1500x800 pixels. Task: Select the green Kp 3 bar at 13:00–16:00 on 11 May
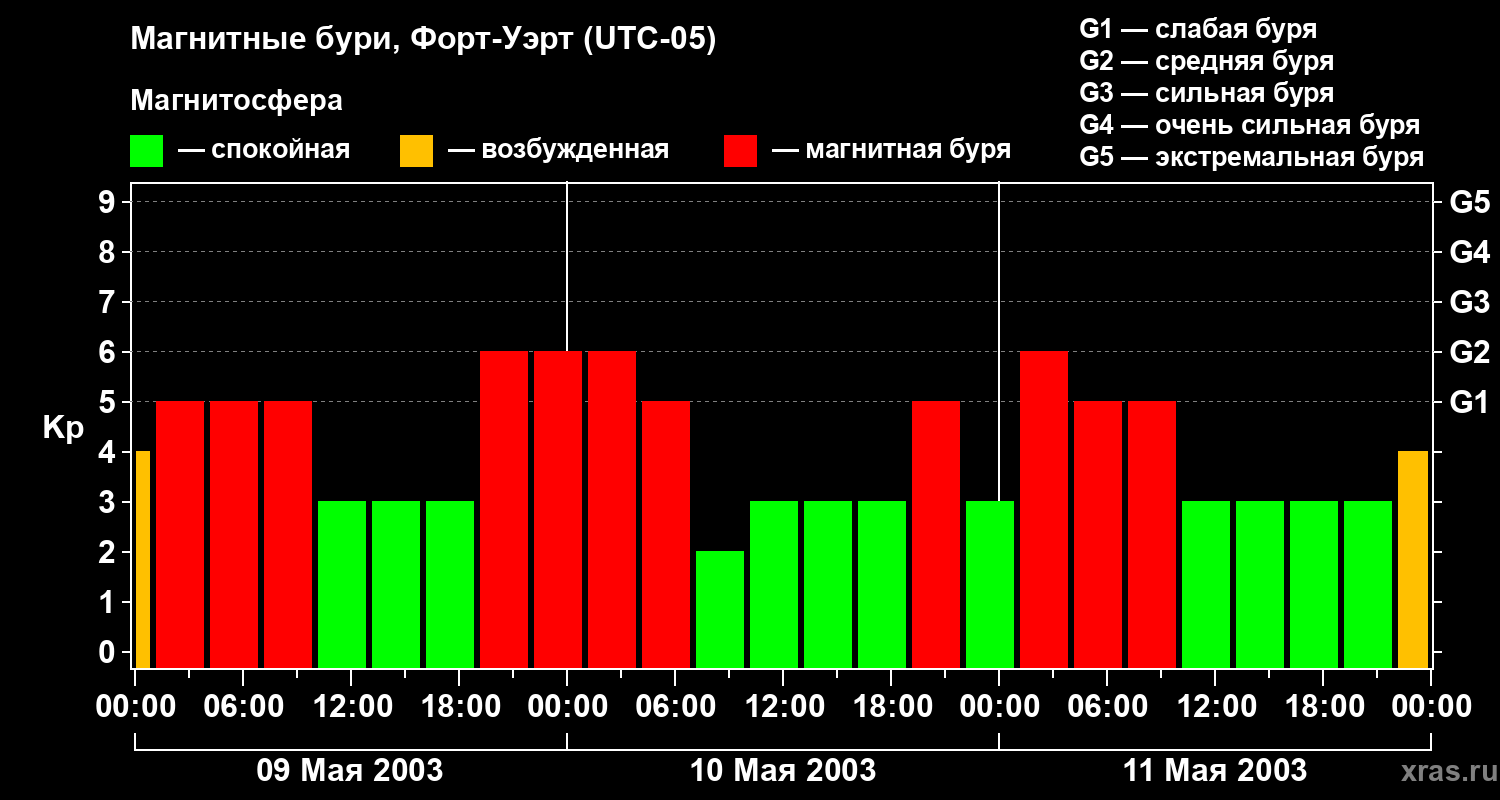pos(1260,585)
